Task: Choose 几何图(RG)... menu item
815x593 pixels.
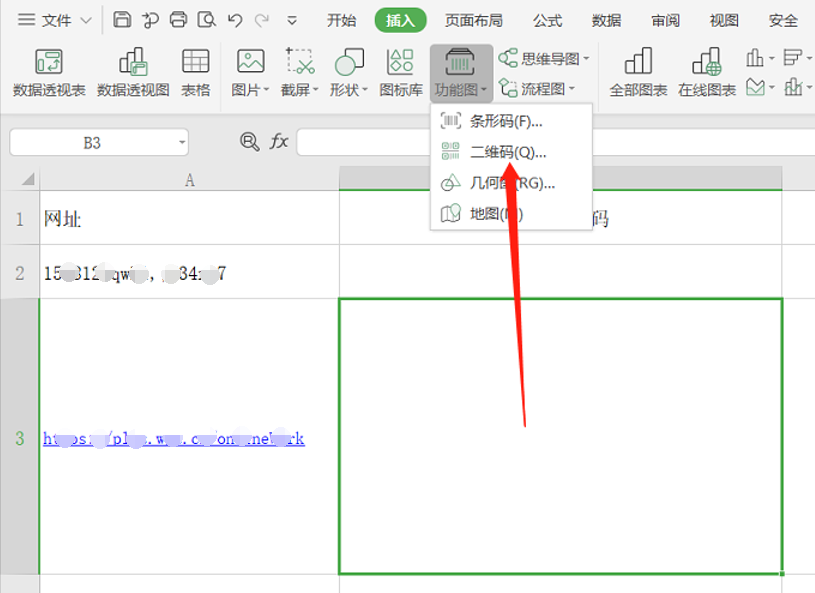Action: click(511, 183)
